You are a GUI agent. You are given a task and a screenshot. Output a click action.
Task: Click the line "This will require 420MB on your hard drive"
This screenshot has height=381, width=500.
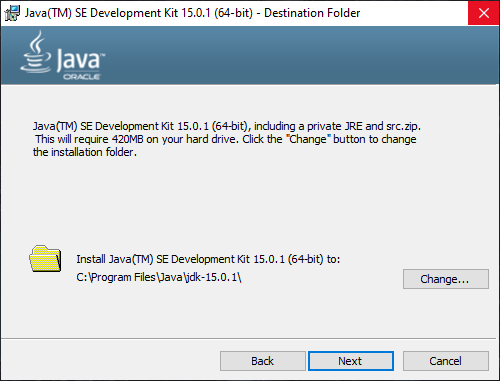[x=137, y=139]
